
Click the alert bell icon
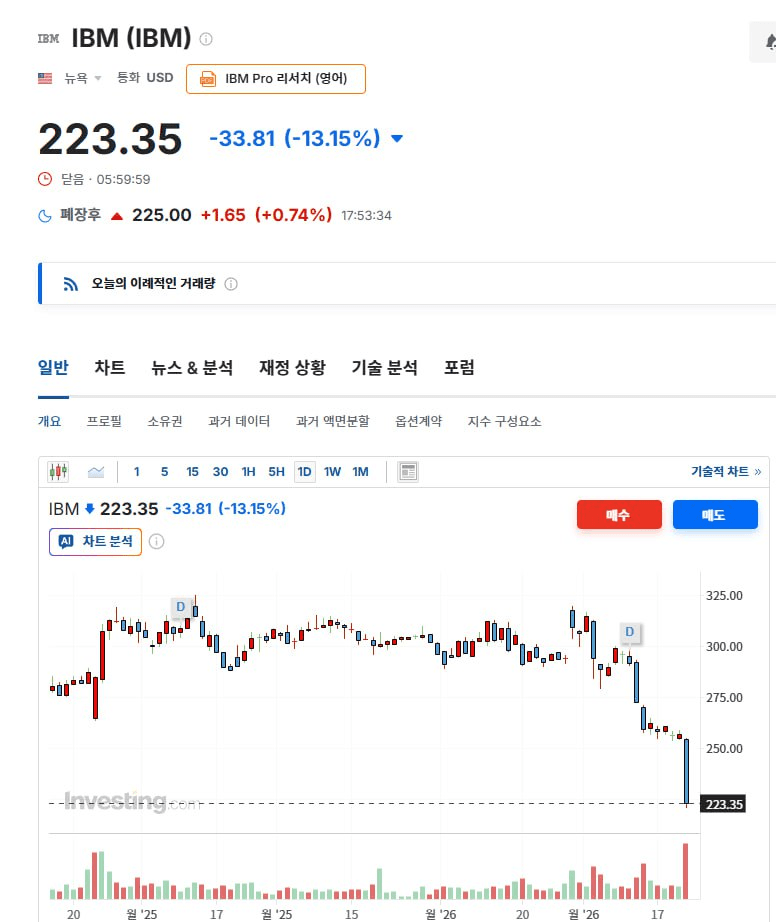click(x=768, y=42)
